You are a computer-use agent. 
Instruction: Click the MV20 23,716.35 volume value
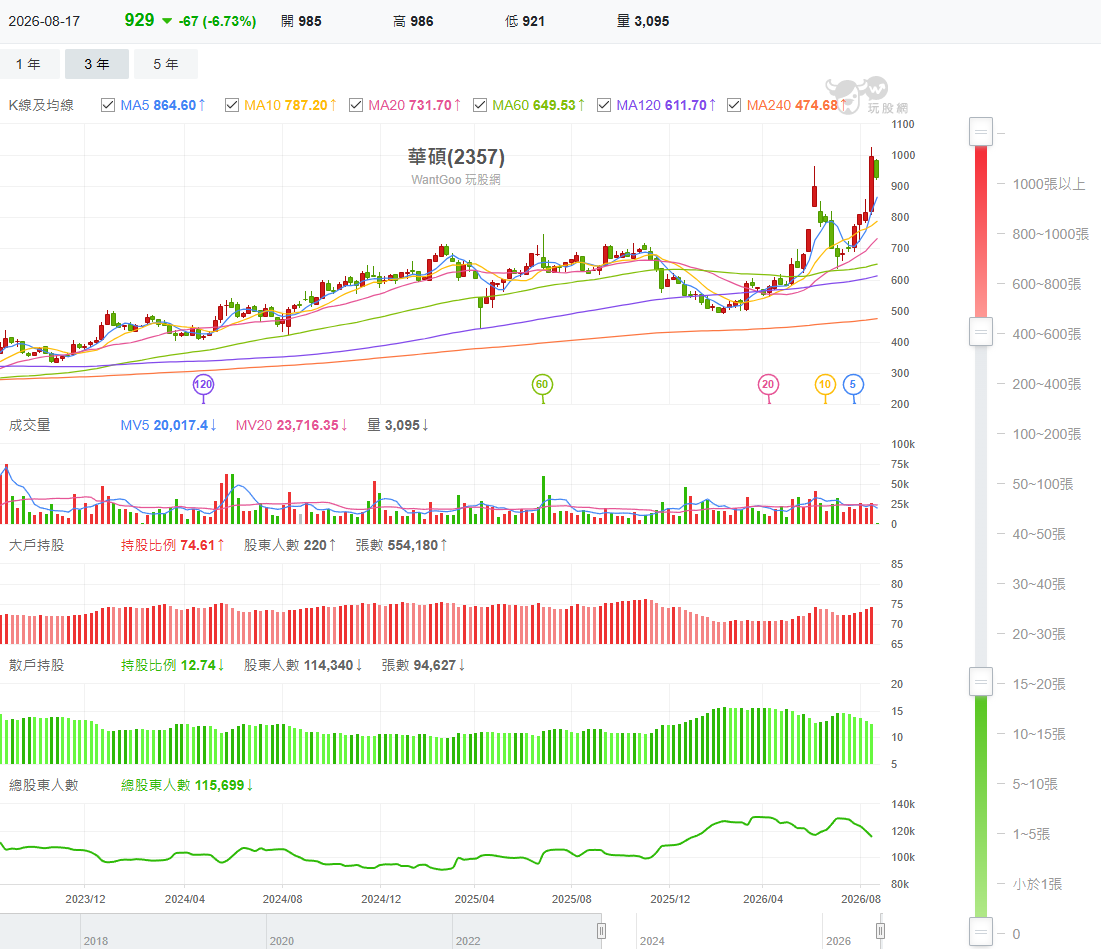click(x=291, y=425)
